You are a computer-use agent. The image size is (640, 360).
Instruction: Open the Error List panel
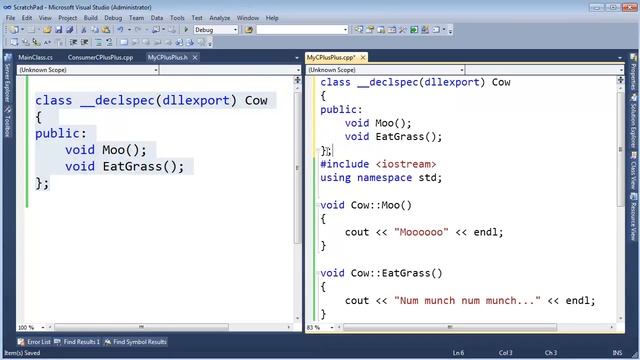pos(34,342)
